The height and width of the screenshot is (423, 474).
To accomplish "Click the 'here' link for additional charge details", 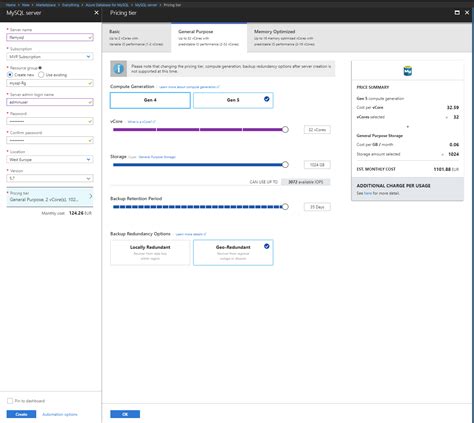I will [x=368, y=193].
